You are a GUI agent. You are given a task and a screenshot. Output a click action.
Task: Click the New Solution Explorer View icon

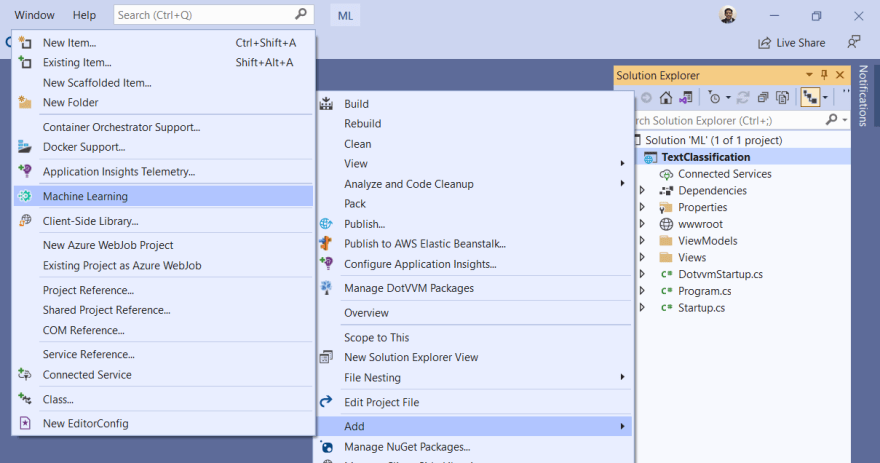(x=326, y=357)
